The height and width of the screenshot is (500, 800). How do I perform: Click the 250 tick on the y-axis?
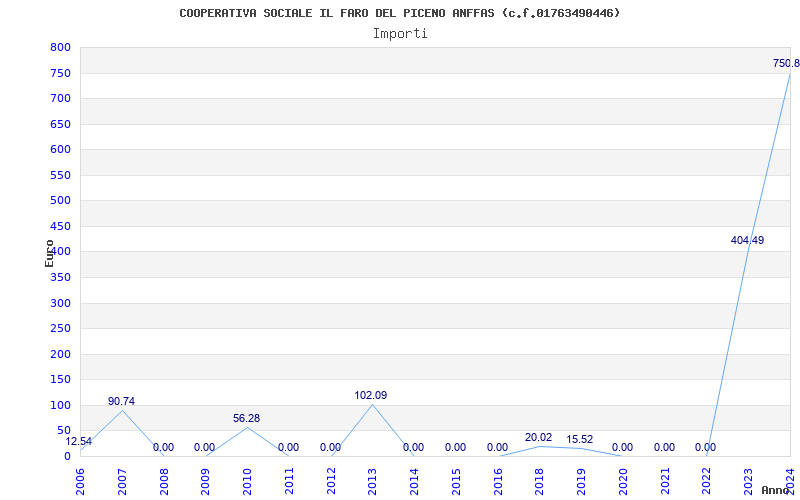[x=60, y=329]
